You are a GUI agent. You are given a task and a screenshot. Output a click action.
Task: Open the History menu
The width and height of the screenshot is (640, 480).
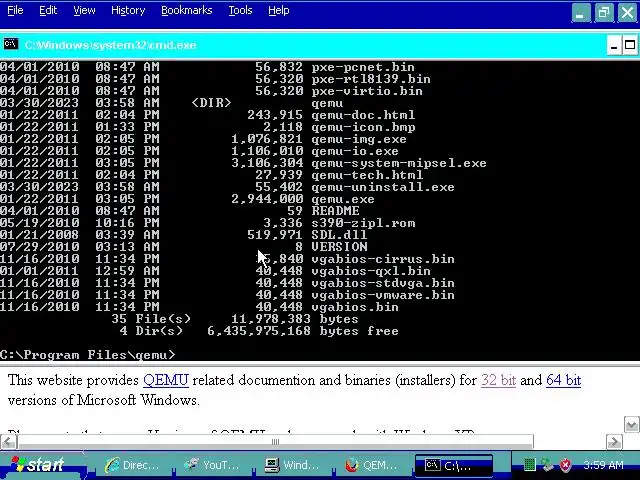128,10
